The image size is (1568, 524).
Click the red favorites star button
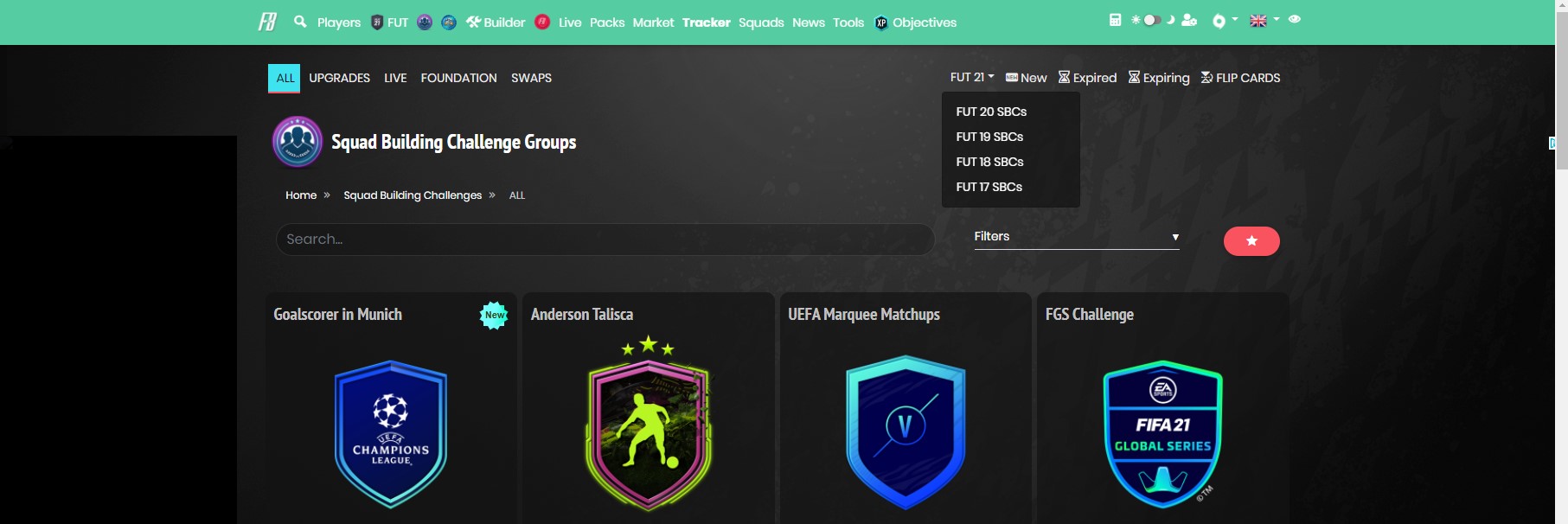(x=1251, y=241)
